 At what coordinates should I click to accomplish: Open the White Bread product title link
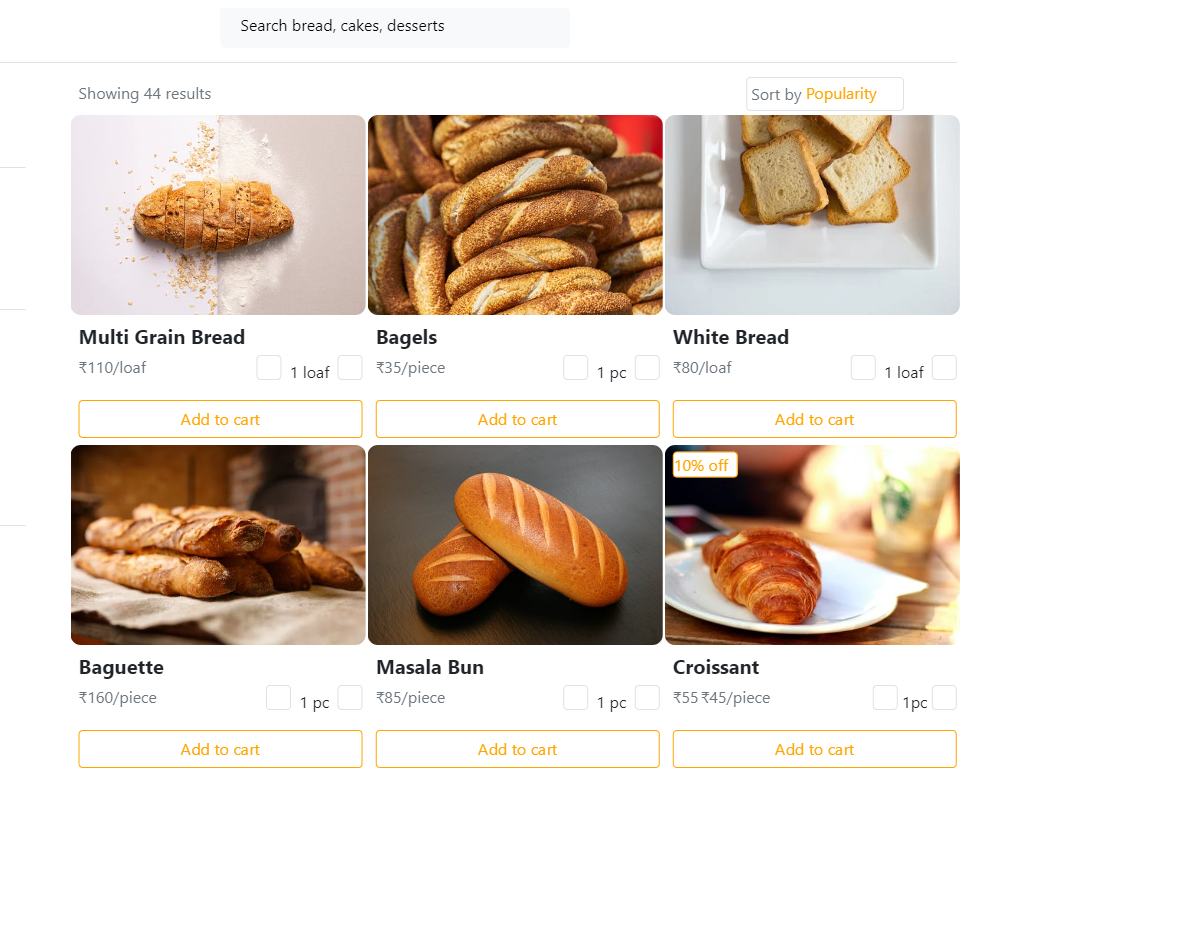click(731, 337)
